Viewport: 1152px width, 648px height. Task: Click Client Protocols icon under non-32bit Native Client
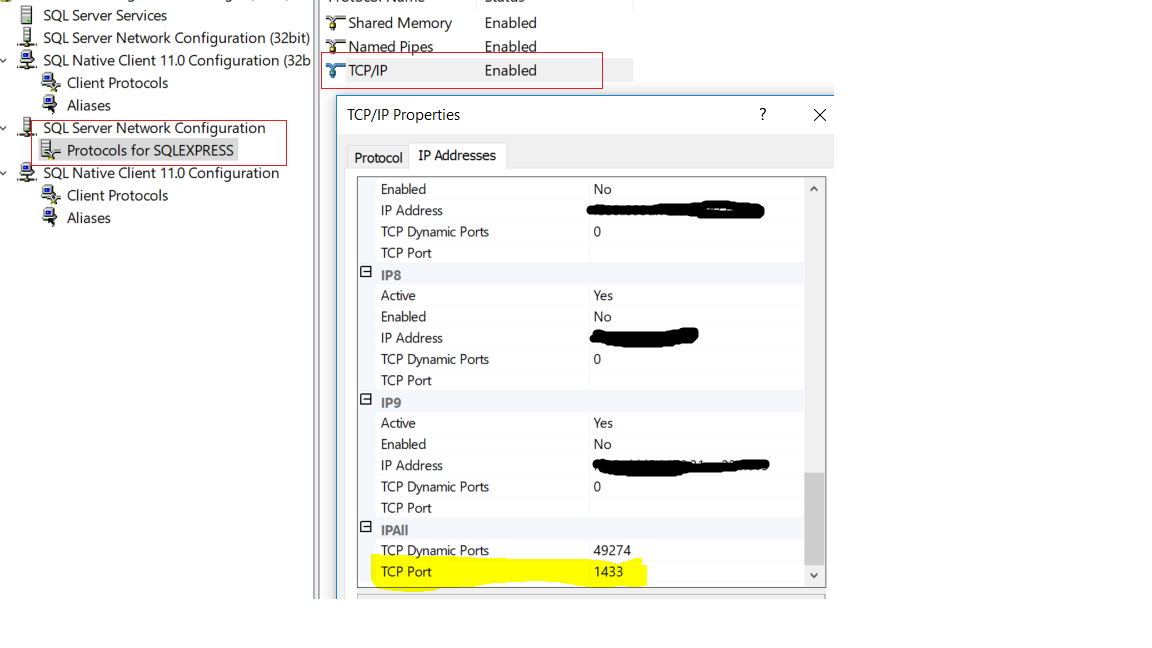(51, 195)
